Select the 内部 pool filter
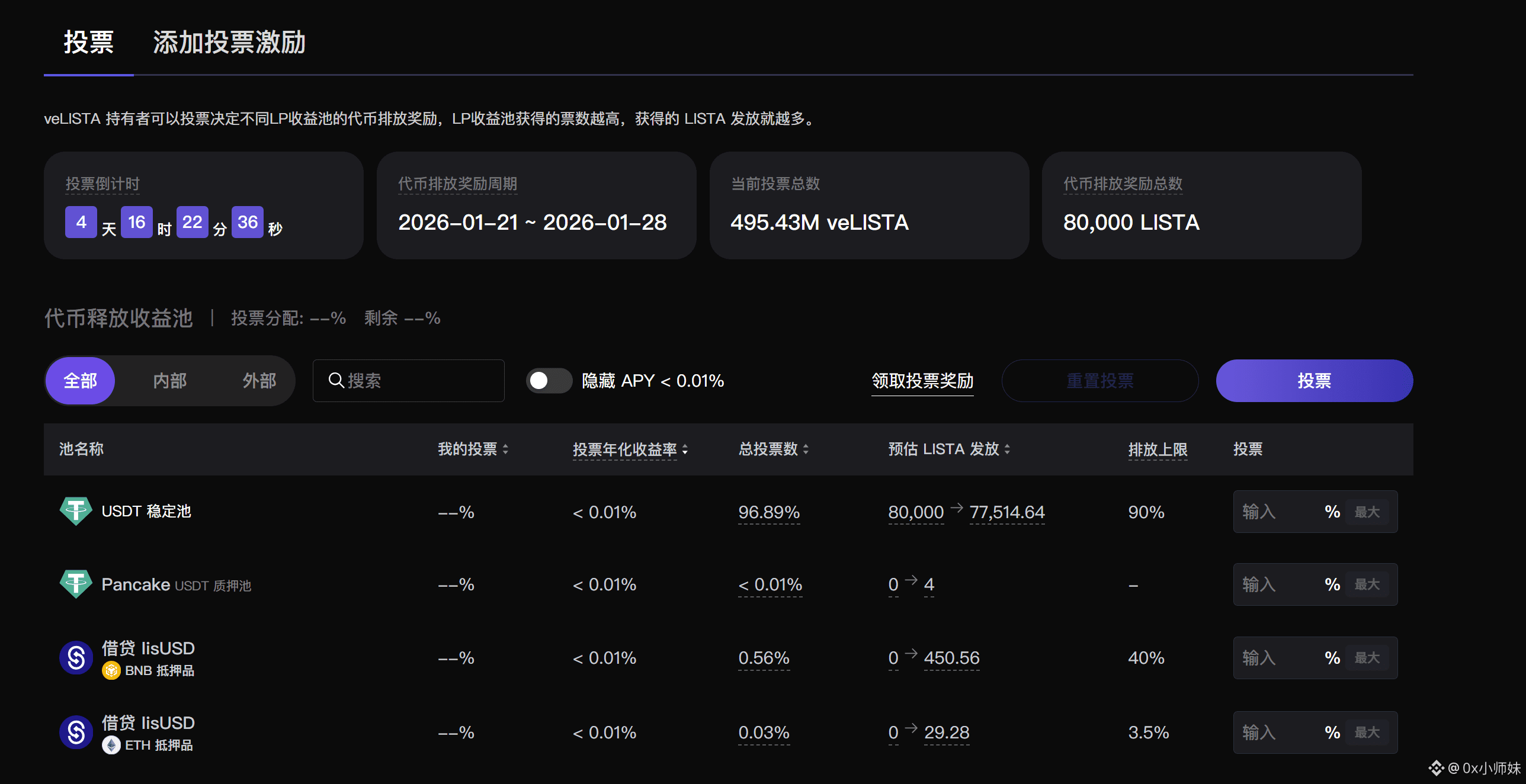The image size is (1526, 784). (170, 381)
